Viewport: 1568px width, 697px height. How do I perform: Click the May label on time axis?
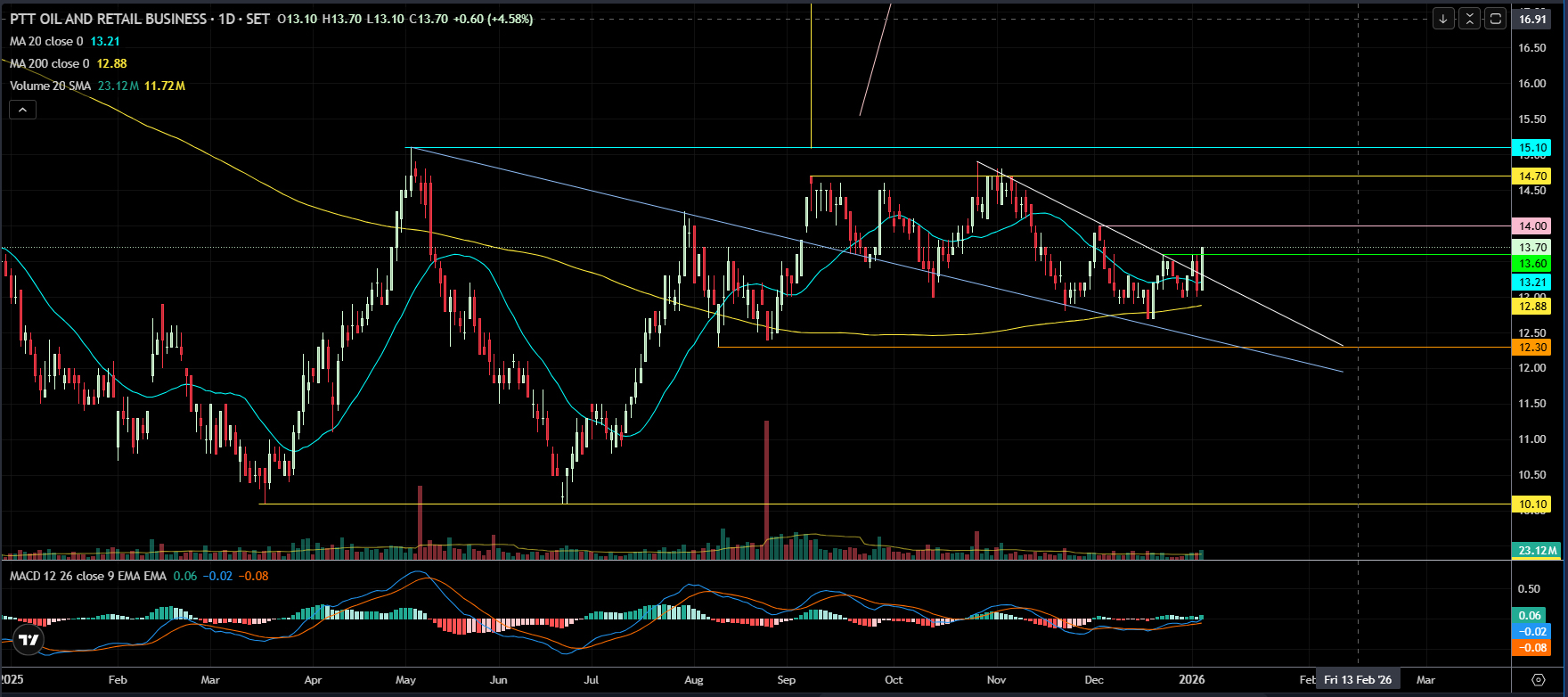click(x=405, y=680)
